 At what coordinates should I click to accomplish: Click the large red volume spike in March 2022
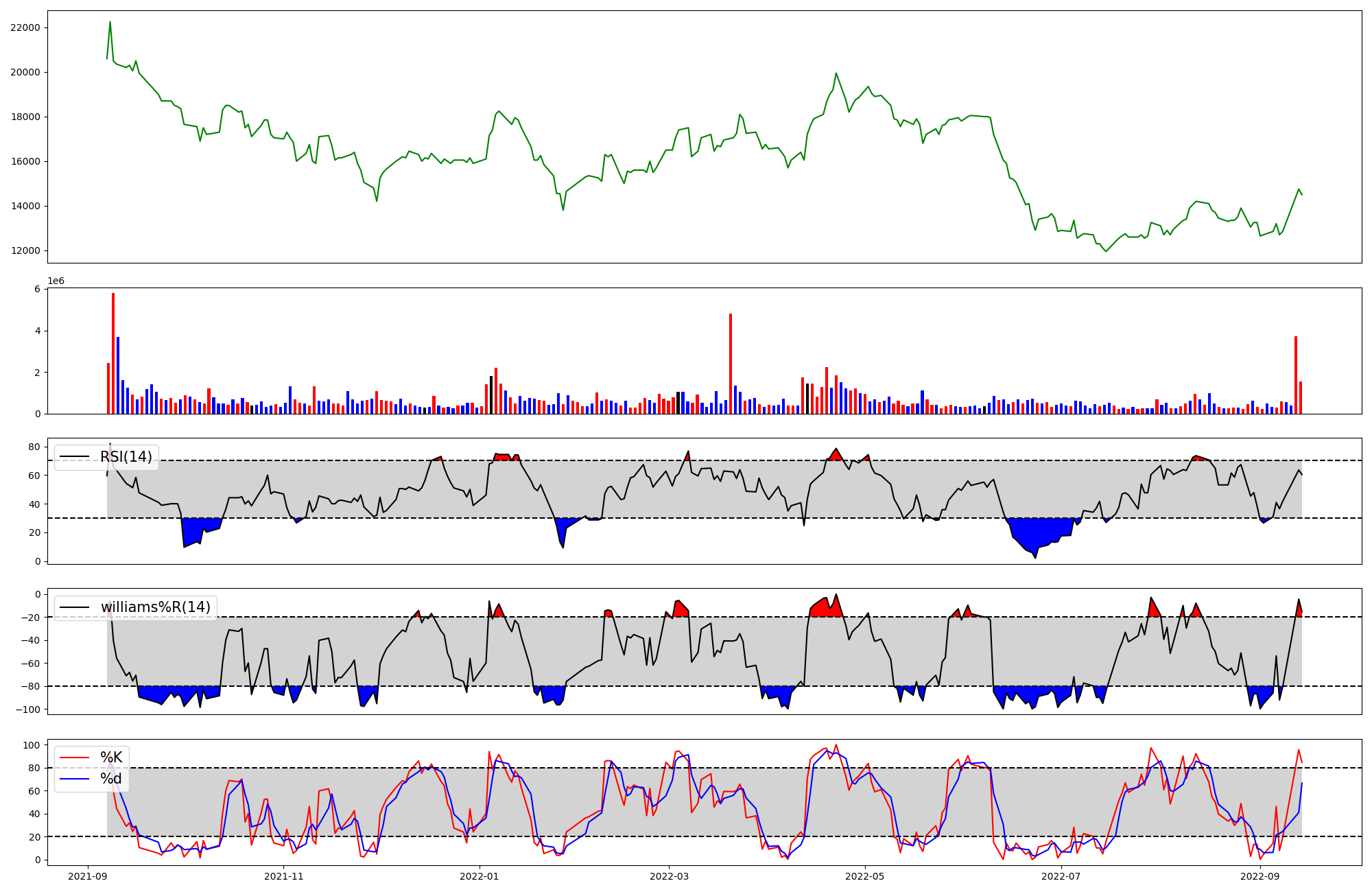click(x=731, y=364)
